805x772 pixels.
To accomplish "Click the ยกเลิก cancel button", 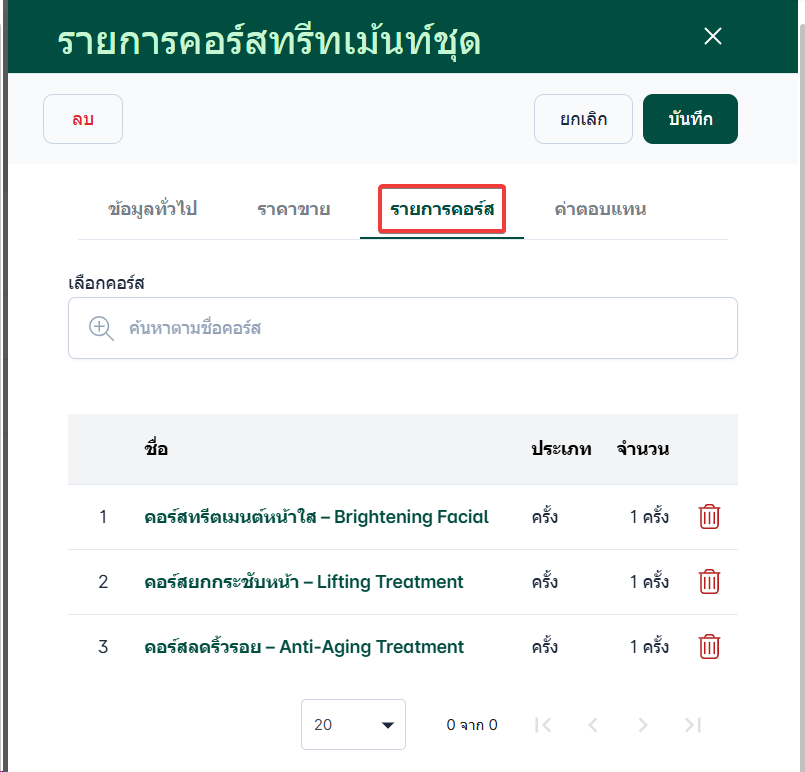I will [x=583, y=119].
